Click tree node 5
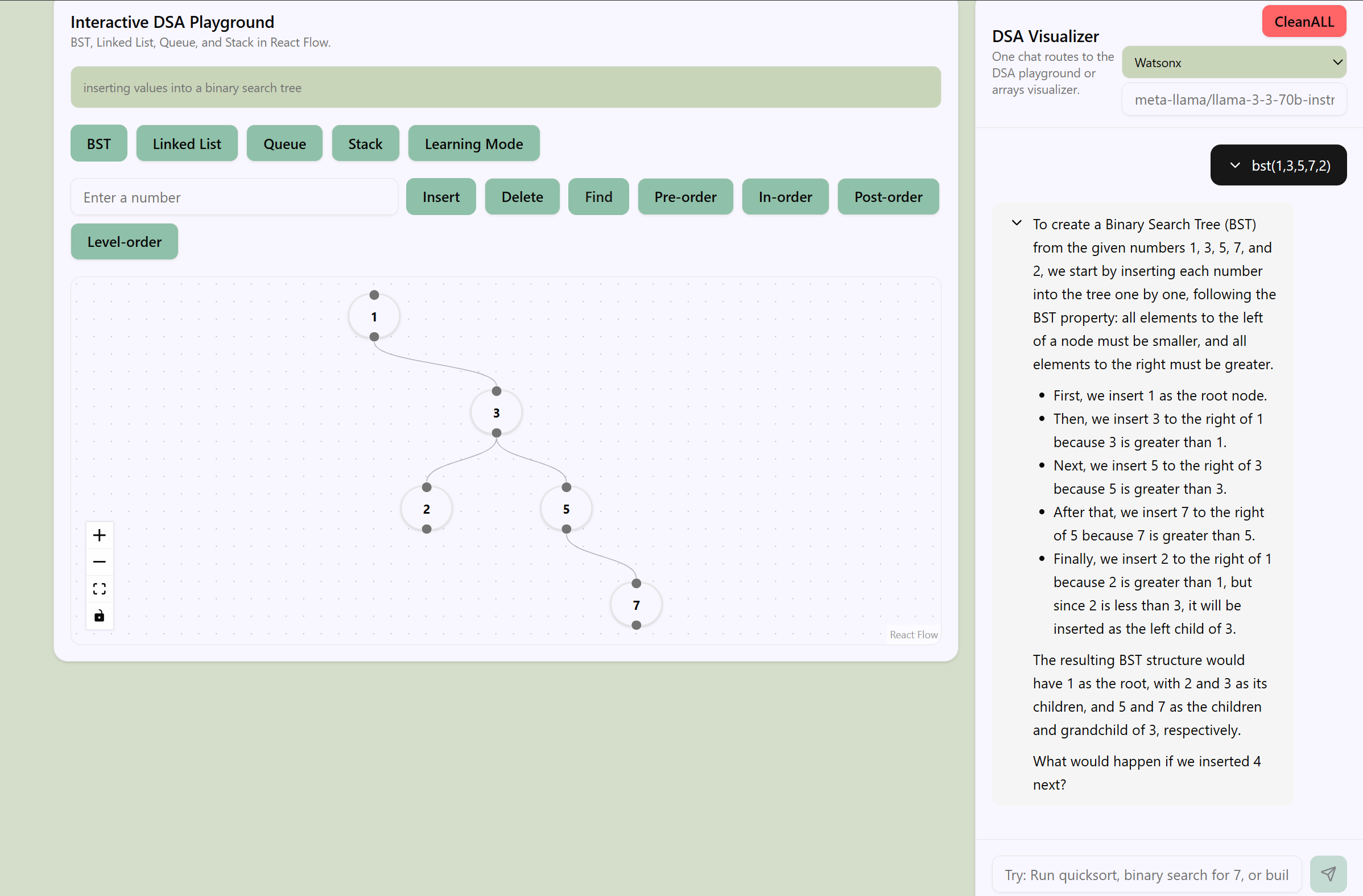Image resolution: width=1363 pixels, height=896 pixels. tap(566, 509)
